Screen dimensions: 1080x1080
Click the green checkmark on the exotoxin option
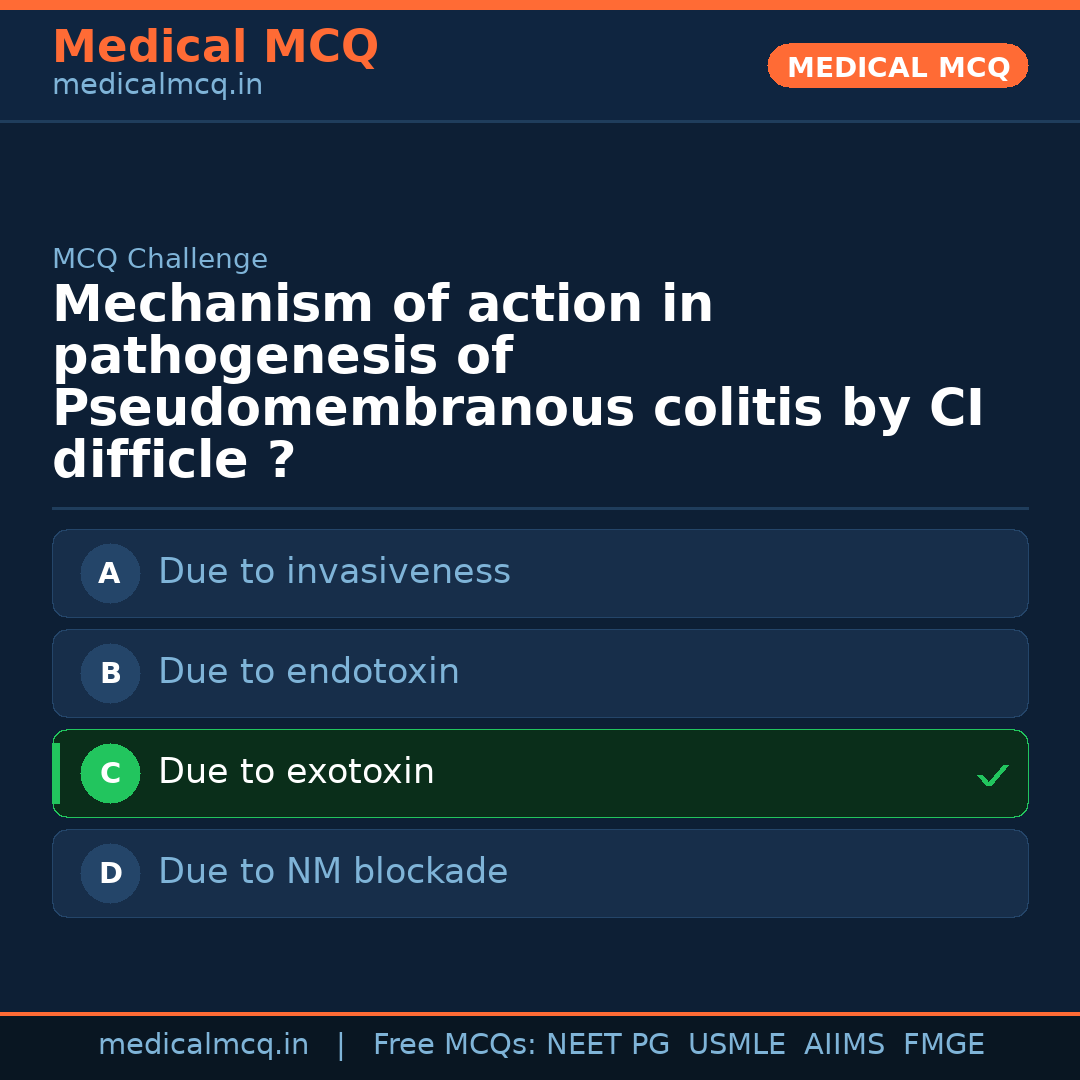point(992,775)
